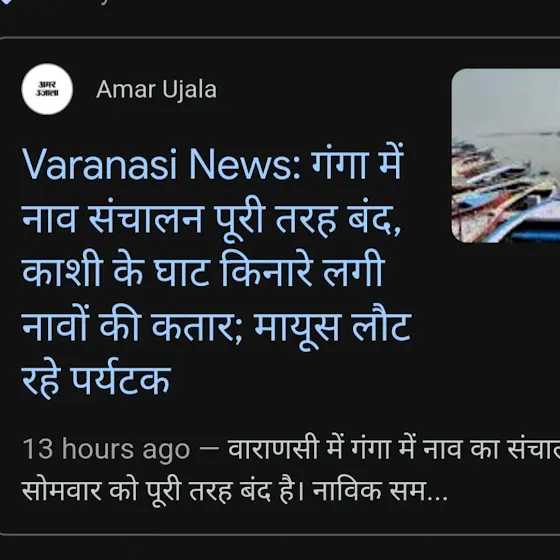The image size is (560, 560).
Task: Click snippet line 'सोमवार को पूरी तरह बंद है'
Action: [x=163, y=491]
